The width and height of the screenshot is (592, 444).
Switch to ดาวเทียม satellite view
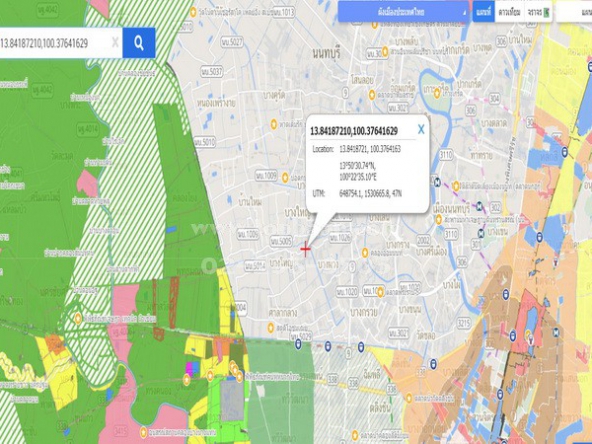[509, 12]
